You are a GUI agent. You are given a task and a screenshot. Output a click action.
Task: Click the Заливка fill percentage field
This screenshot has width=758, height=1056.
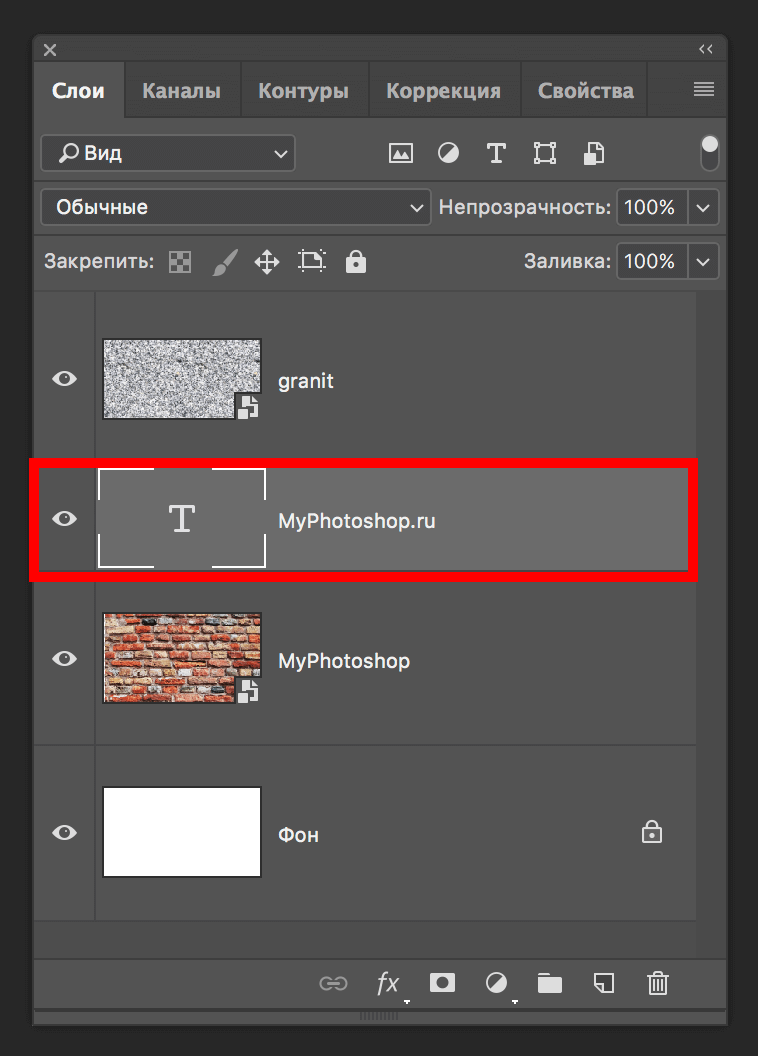coord(649,262)
